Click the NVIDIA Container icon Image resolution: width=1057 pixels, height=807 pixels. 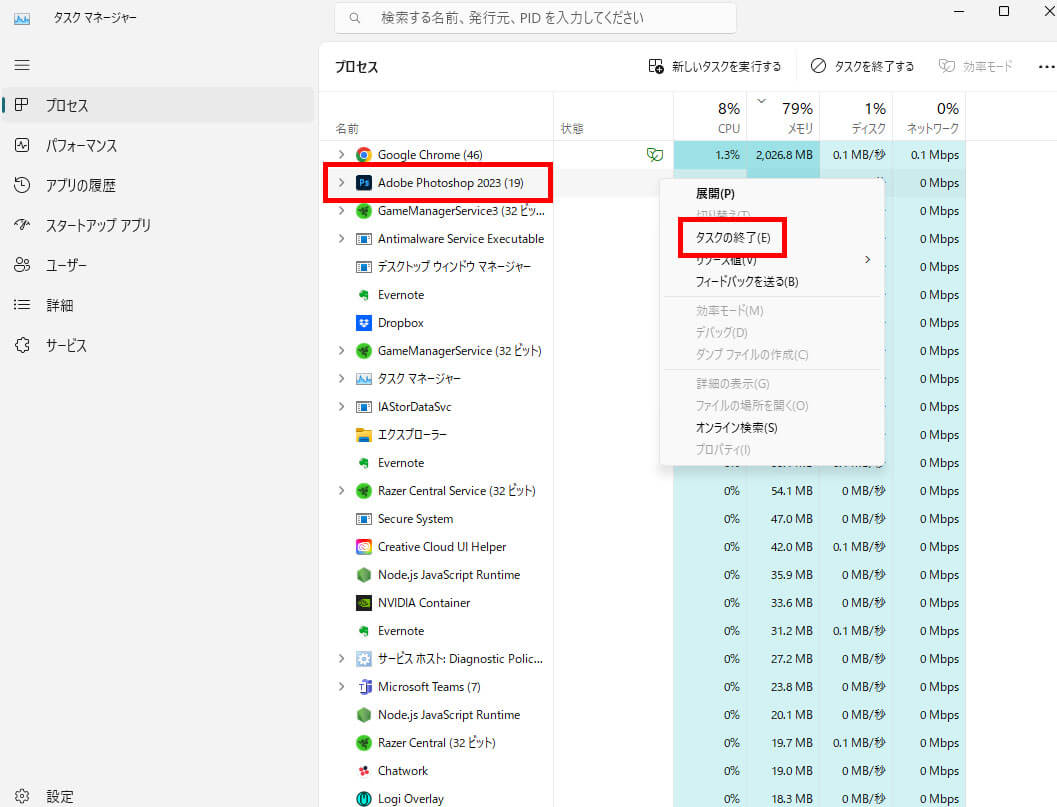click(x=363, y=603)
